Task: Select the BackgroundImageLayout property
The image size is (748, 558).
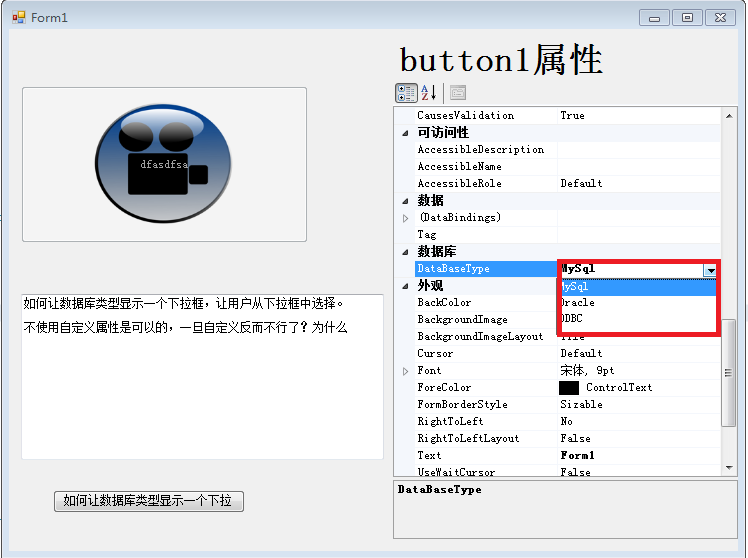Action: point(480,337)
